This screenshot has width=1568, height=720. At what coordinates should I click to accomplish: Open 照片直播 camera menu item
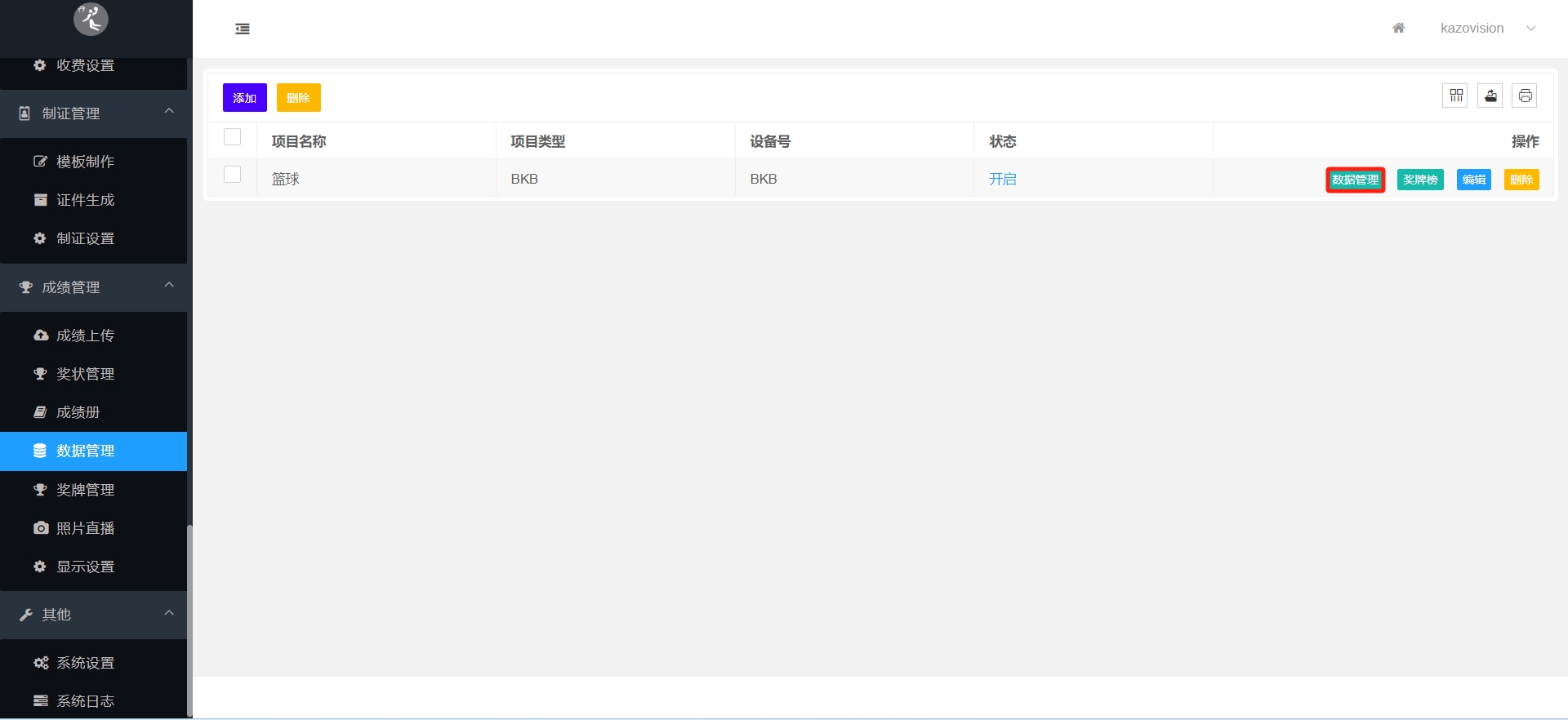pos(85,528)
